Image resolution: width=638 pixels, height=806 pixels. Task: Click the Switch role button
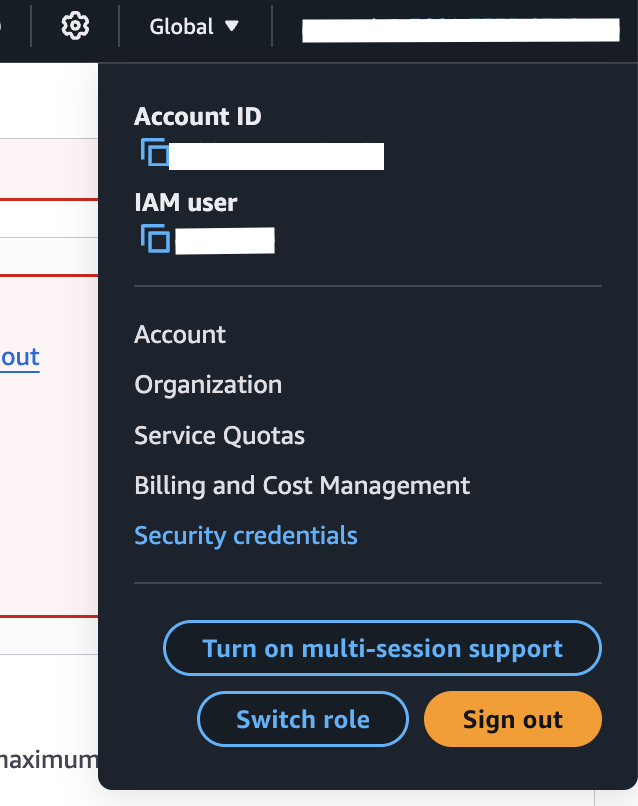pos(303,720)
